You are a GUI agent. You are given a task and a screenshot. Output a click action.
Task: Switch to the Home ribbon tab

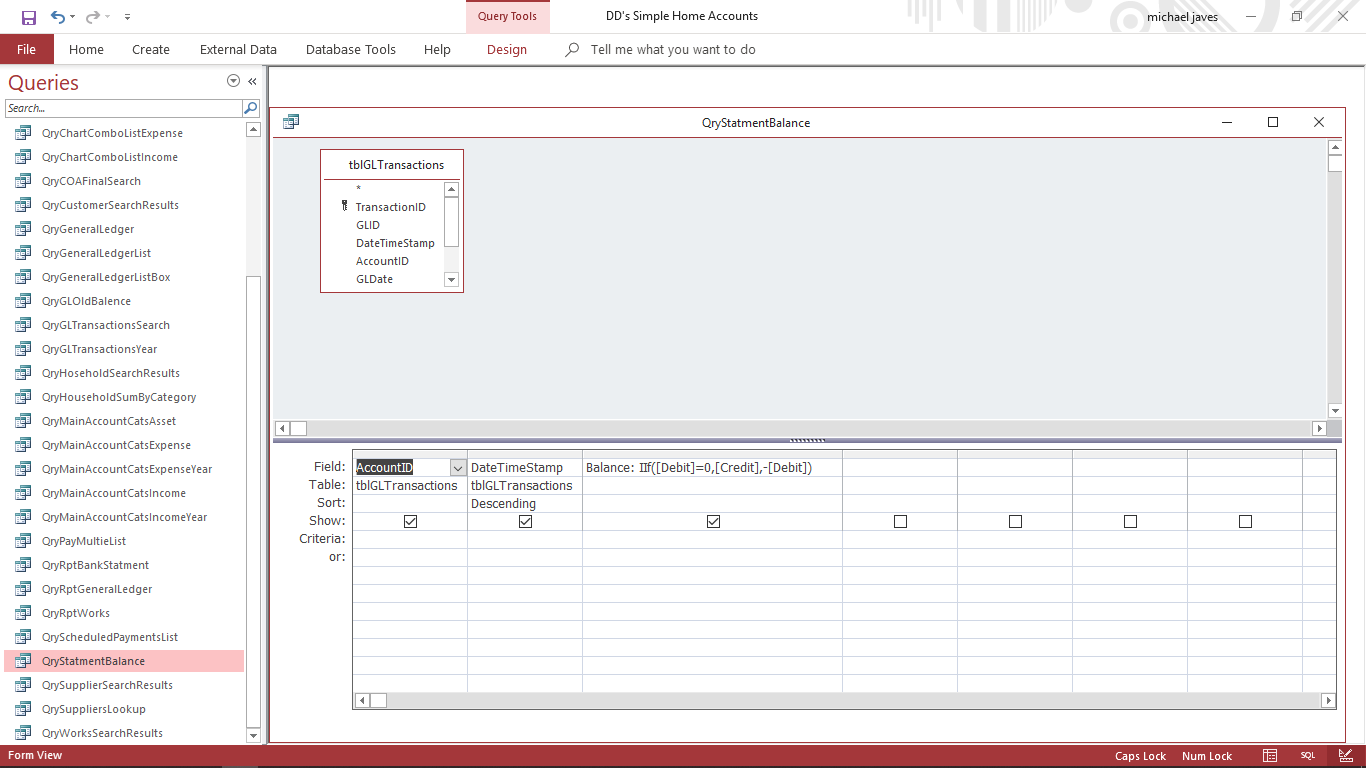pyautogui.click(x=86, y=49)
